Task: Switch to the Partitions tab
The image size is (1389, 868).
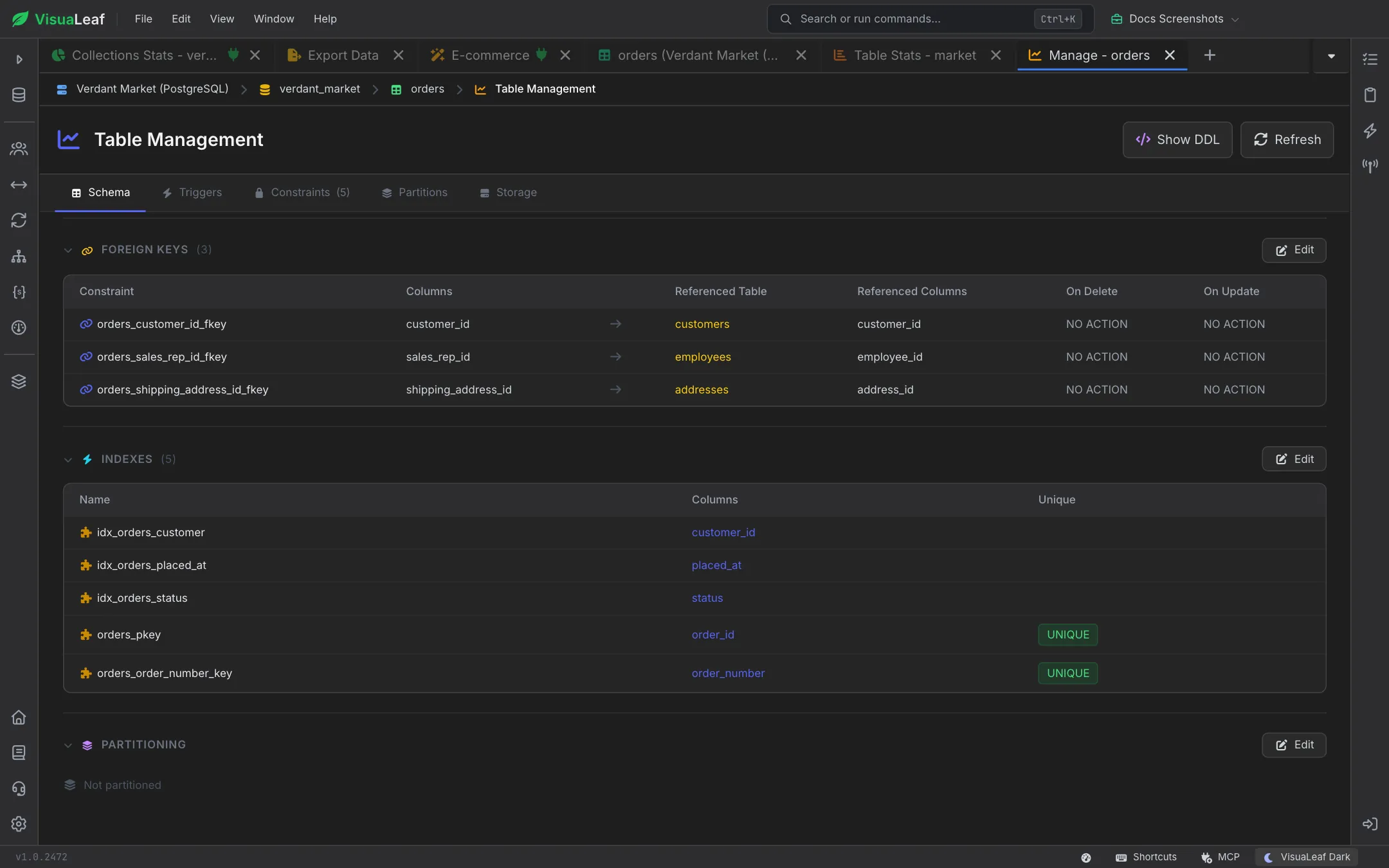Action: point(415,192)
